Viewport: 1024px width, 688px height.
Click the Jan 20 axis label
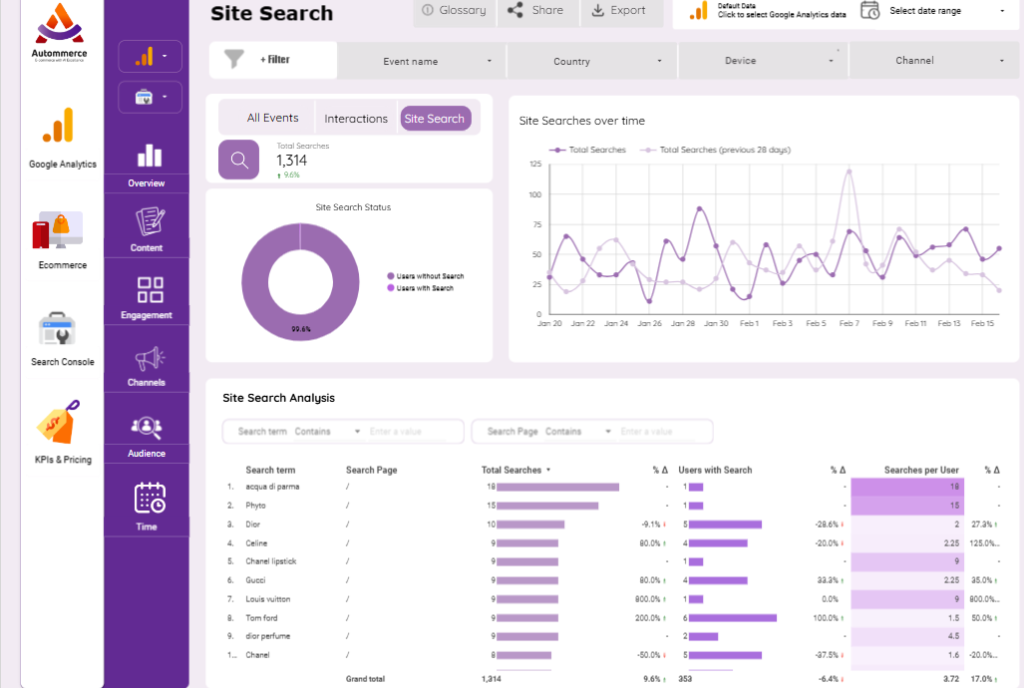pyautogui.click(x=549, y=323)
